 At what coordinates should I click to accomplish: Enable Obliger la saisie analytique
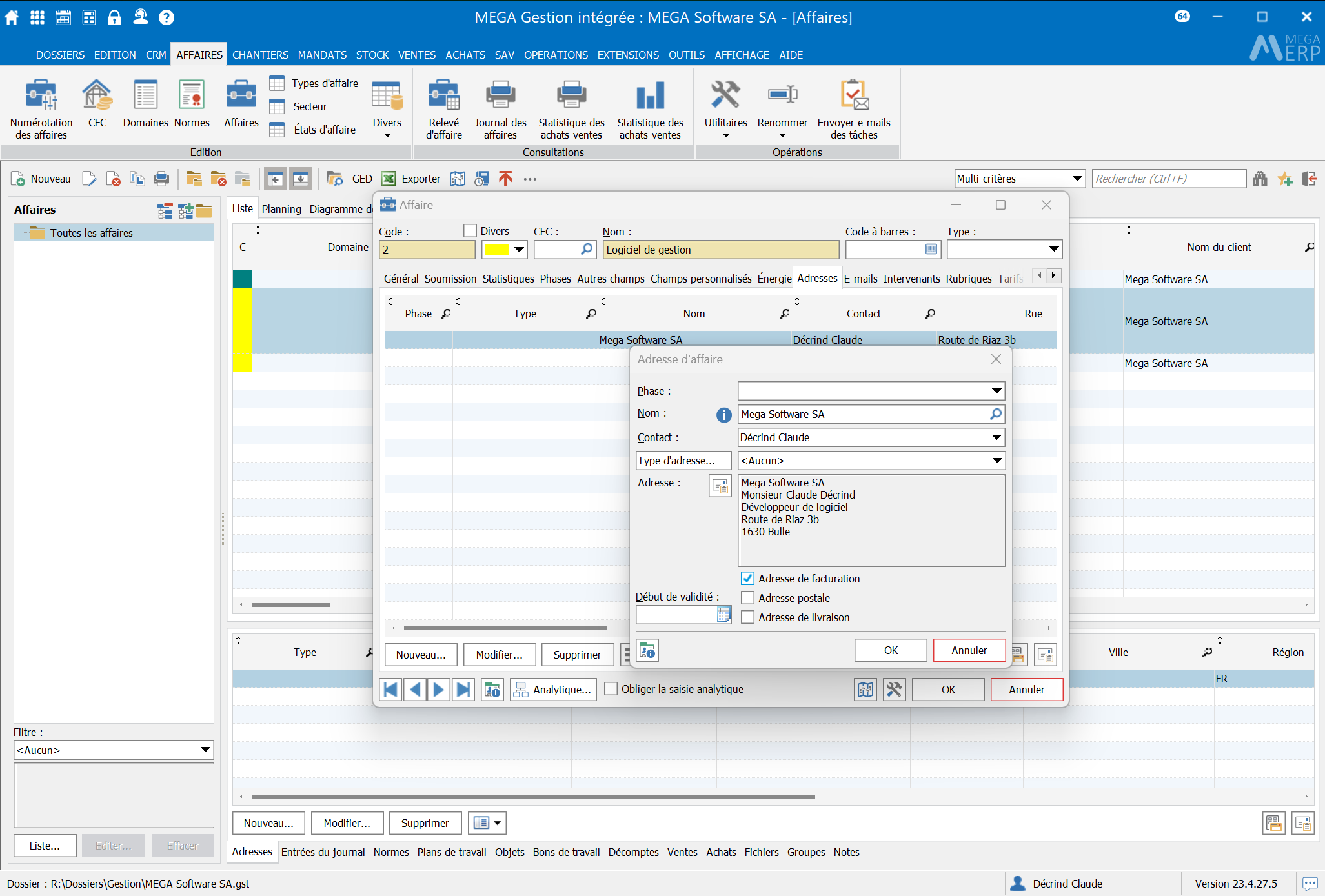(x=611, y=689)
